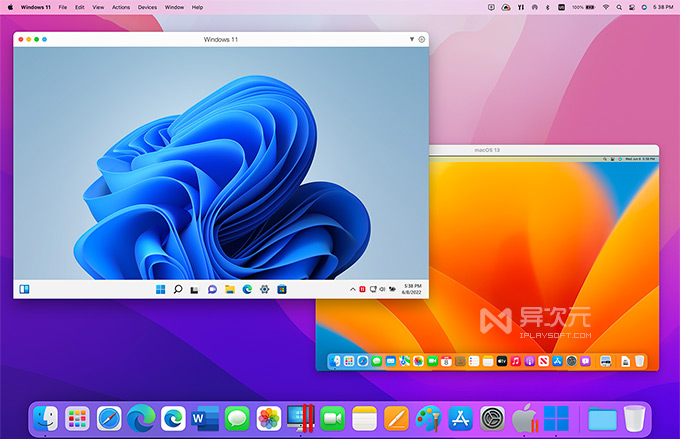The width and height of the screenshot is (680, 439).
Task: Click the battery 100% indicator in menu bar
Action: pos(583,7)
